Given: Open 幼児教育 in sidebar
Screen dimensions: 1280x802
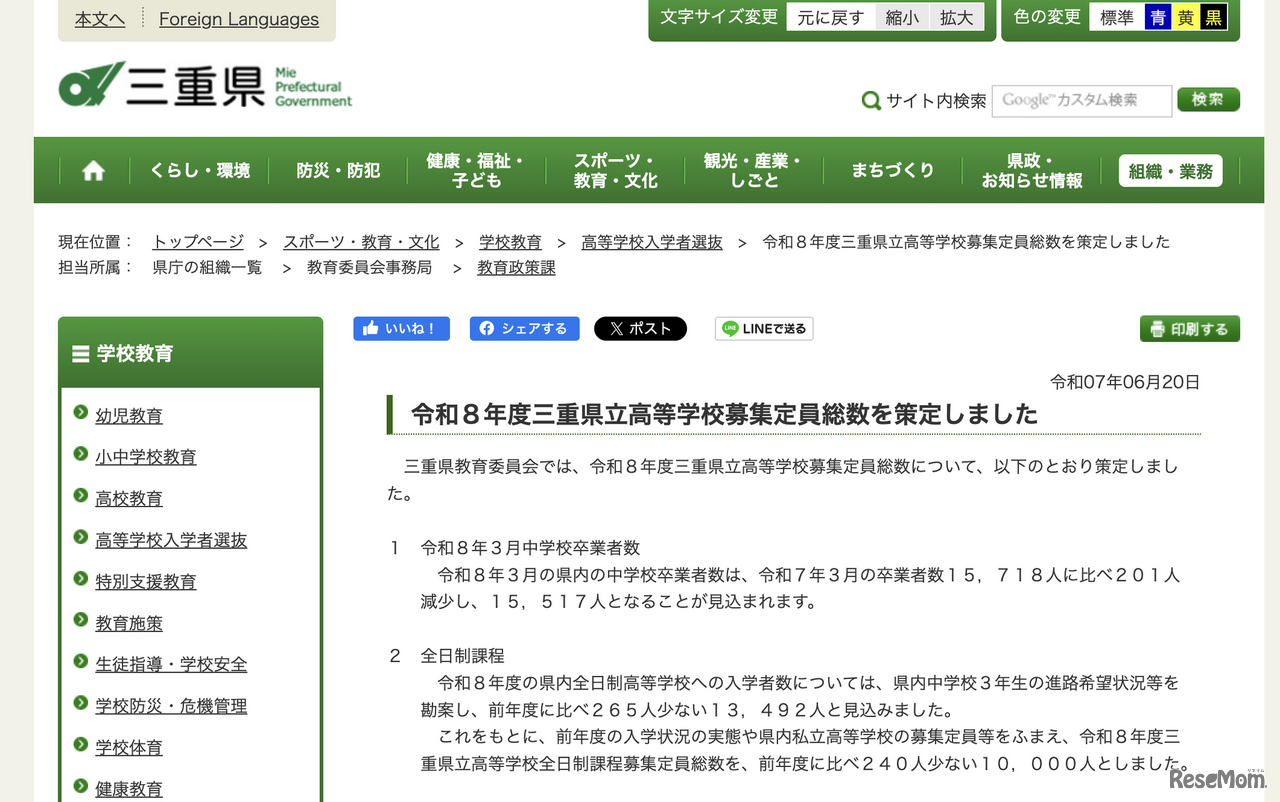Looking at the screenshot, I should (129, 416).
